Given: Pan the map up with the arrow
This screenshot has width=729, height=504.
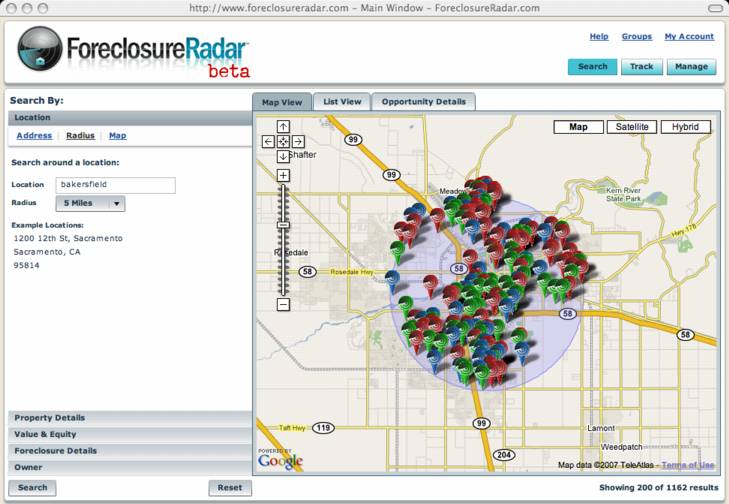Looking at the screenshot, I should [283, 127].
